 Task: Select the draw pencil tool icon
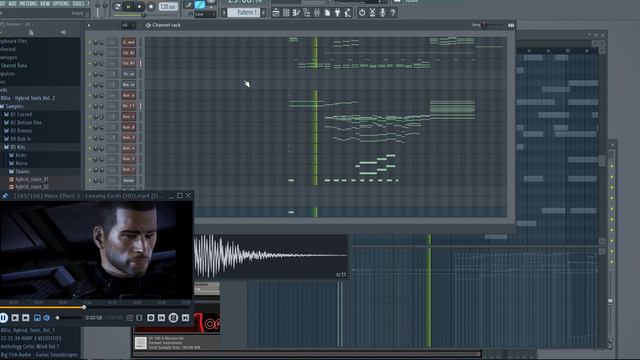tap(189, 5)
